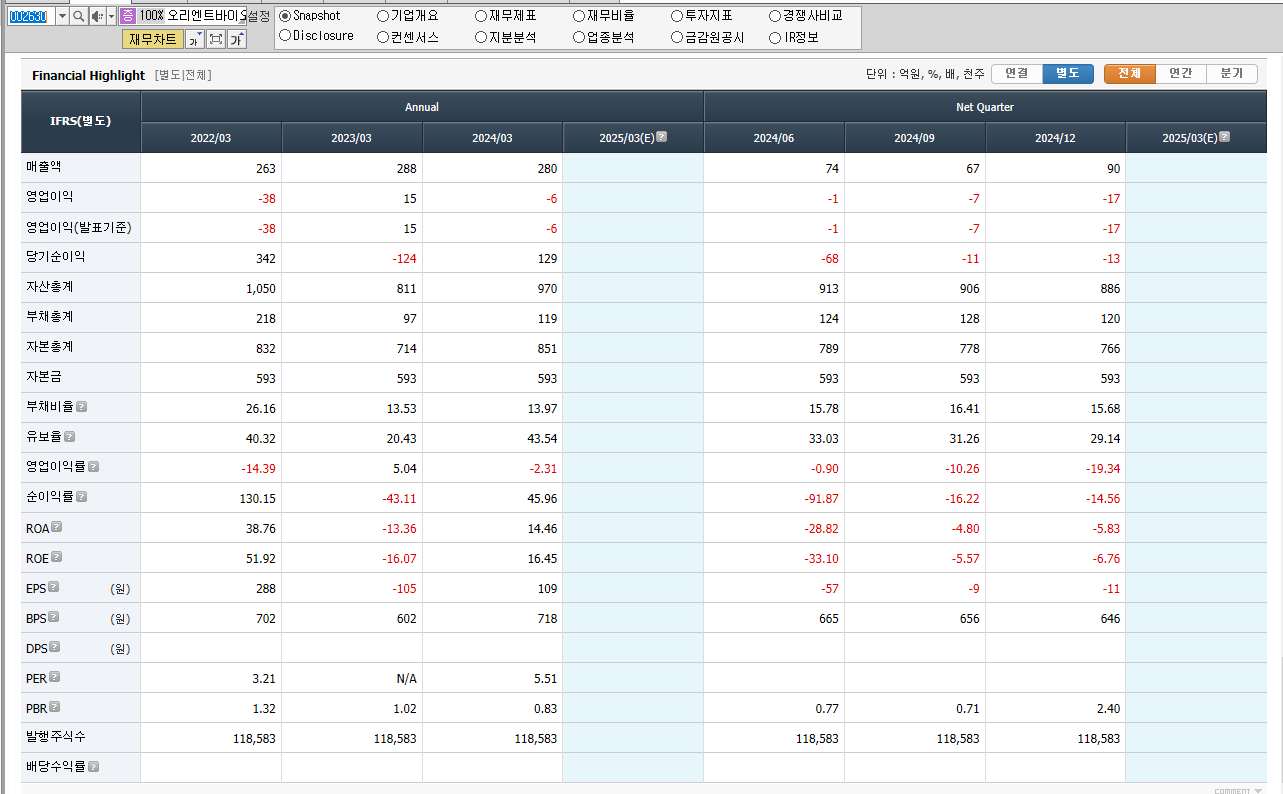
Task: Click the 당기순이익 row label
Action: point(56,257)
